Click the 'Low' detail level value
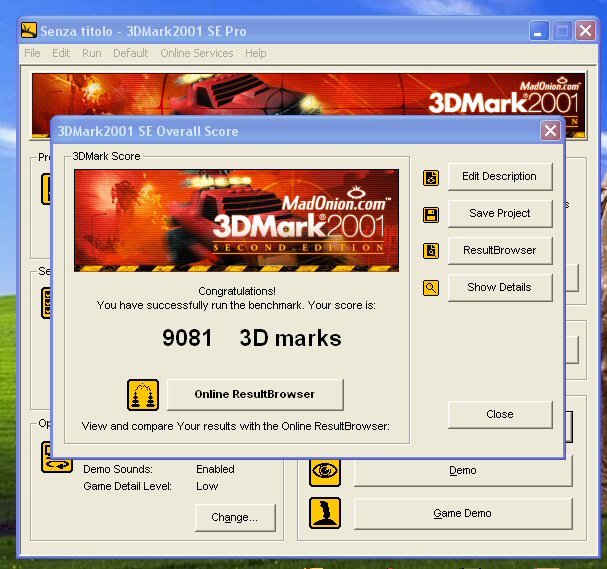Image resolution: width=607 pixels, height=569 pixels. pyautogui.click(x=207, y=487)
